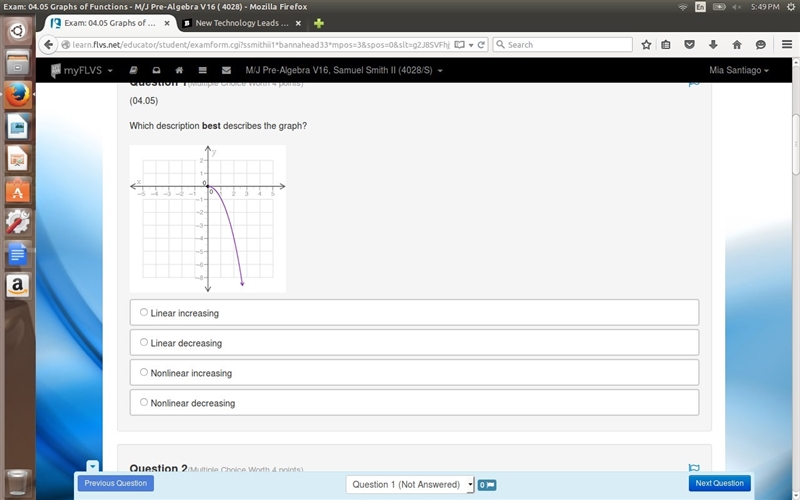Open LibreOffice Impress dock icon
This screenshot has height=500, width=800.
[17, 159]
